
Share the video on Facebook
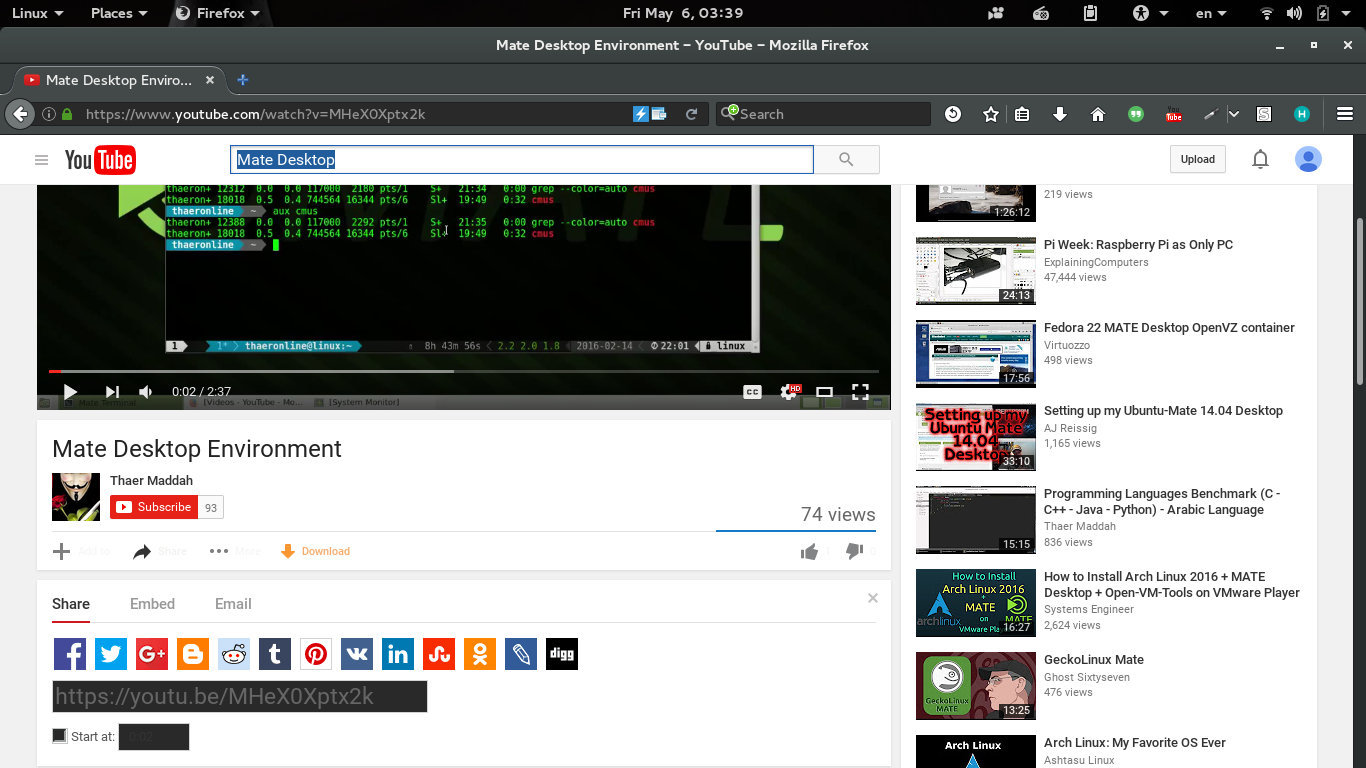(x=70, y=655)
